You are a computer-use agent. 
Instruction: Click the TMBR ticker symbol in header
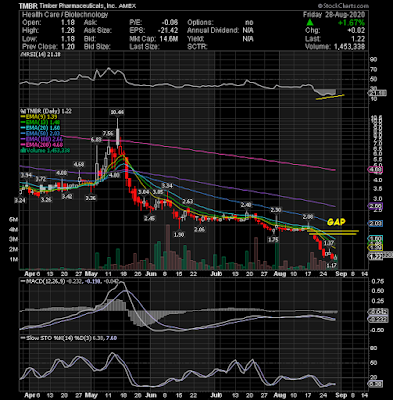[28, 6]
